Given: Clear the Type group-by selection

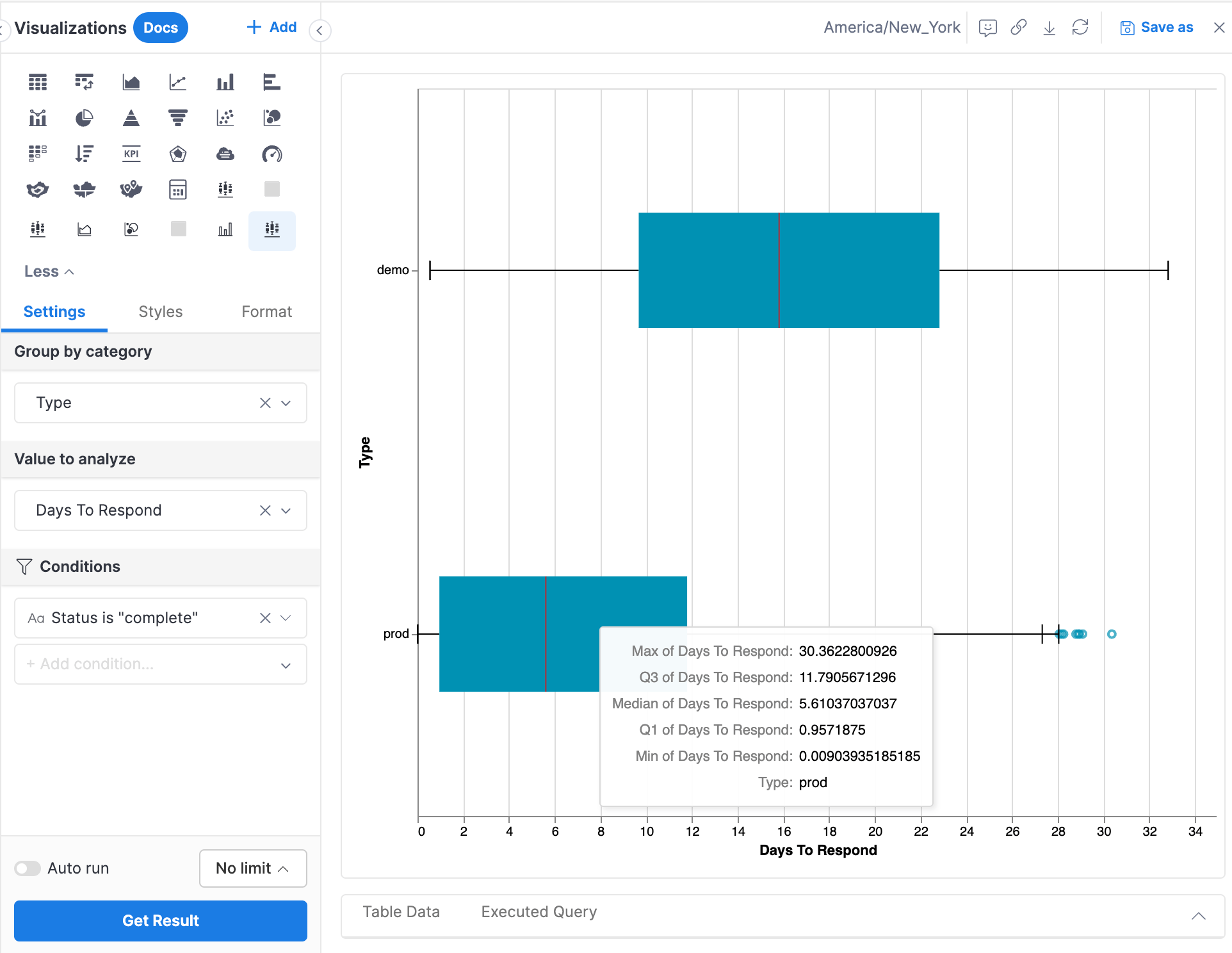Looking at the screenshot, I should (x=265, y=403).
